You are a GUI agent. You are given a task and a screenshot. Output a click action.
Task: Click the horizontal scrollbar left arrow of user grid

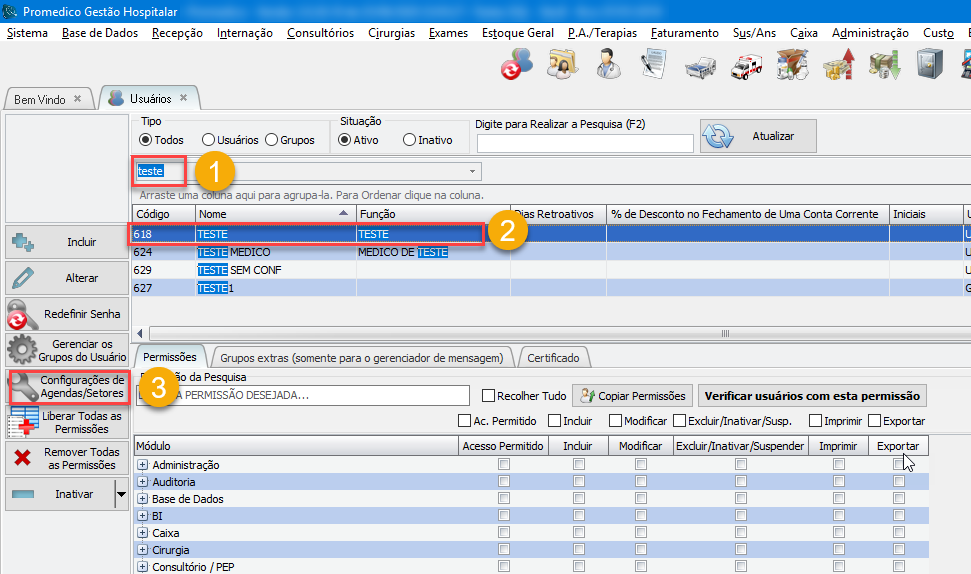tap(139, 333)
